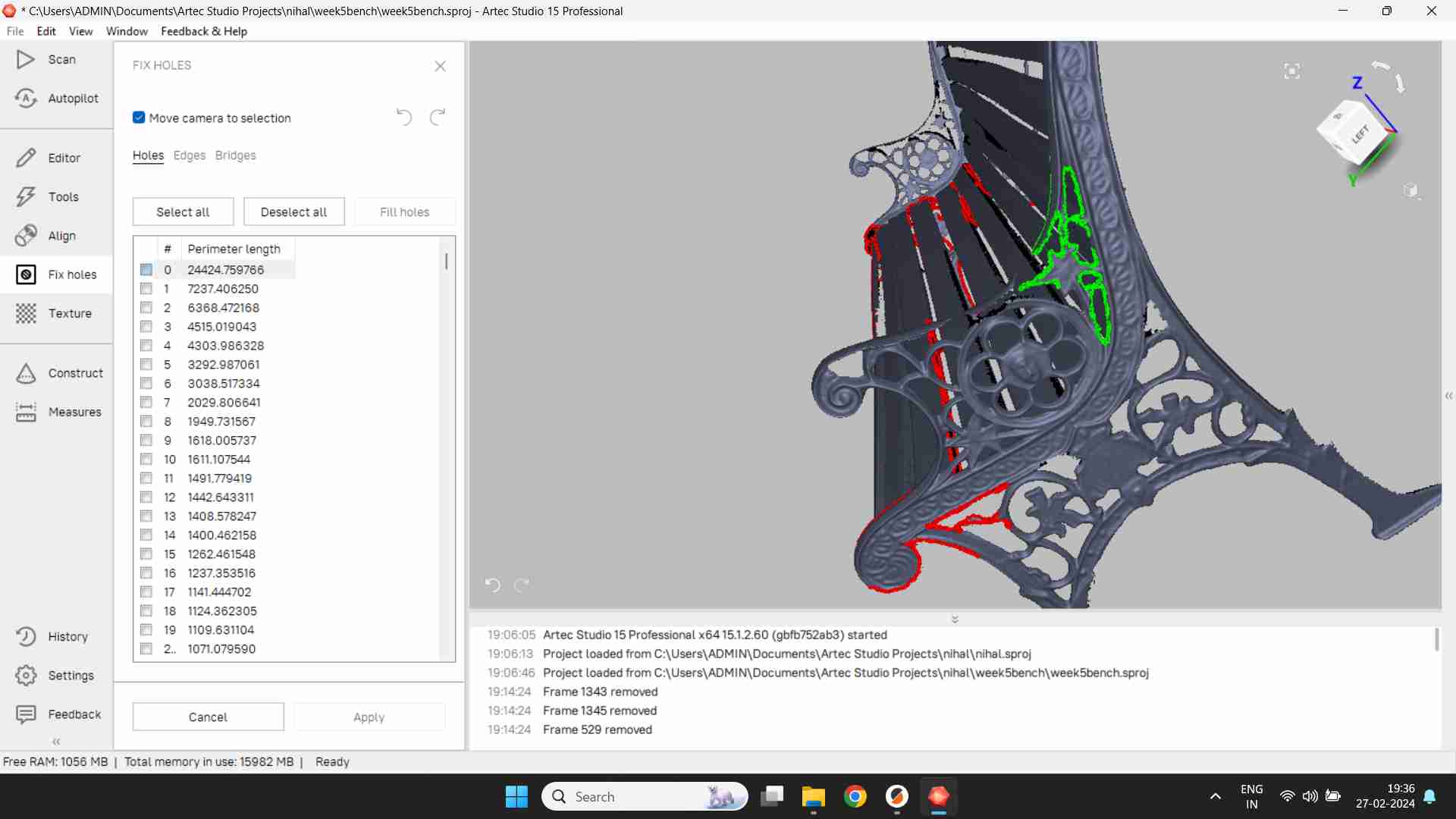Switch to the Bridges tab
This screenshot has height=819, width=1456.
[235, 155]
